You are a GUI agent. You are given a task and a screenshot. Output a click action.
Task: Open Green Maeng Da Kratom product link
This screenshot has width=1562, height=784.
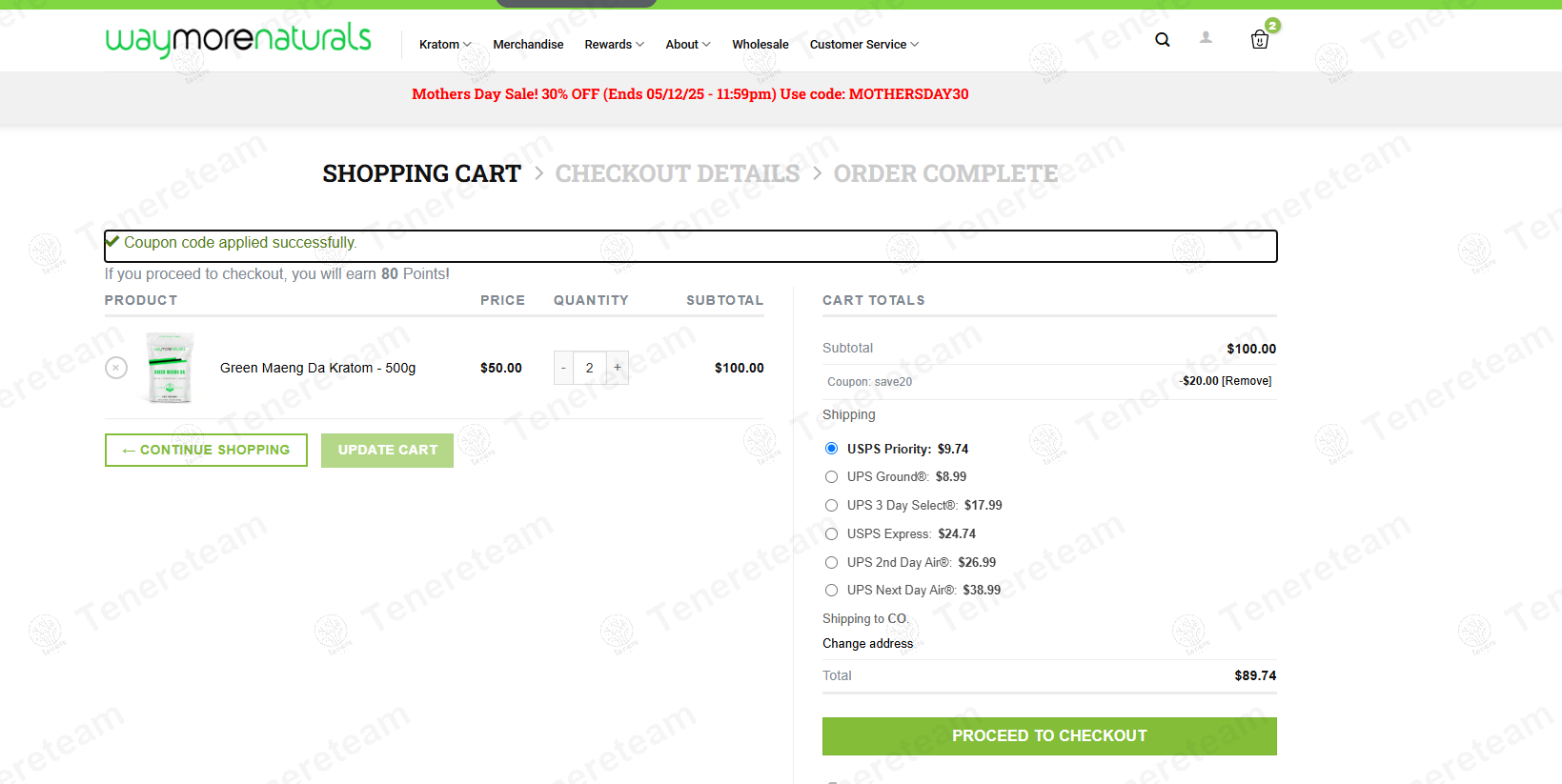[x=317, y=368]
